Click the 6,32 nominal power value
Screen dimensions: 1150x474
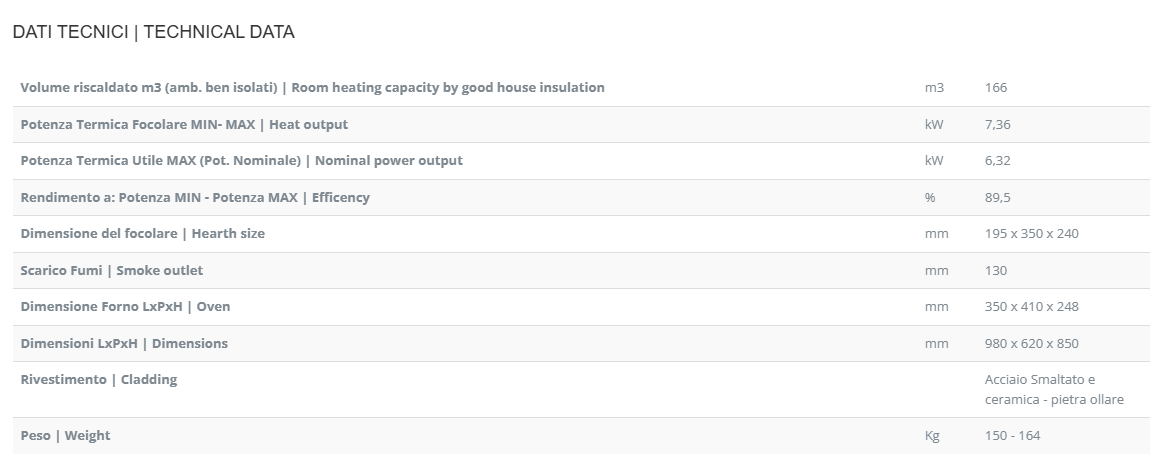[998, 161]
